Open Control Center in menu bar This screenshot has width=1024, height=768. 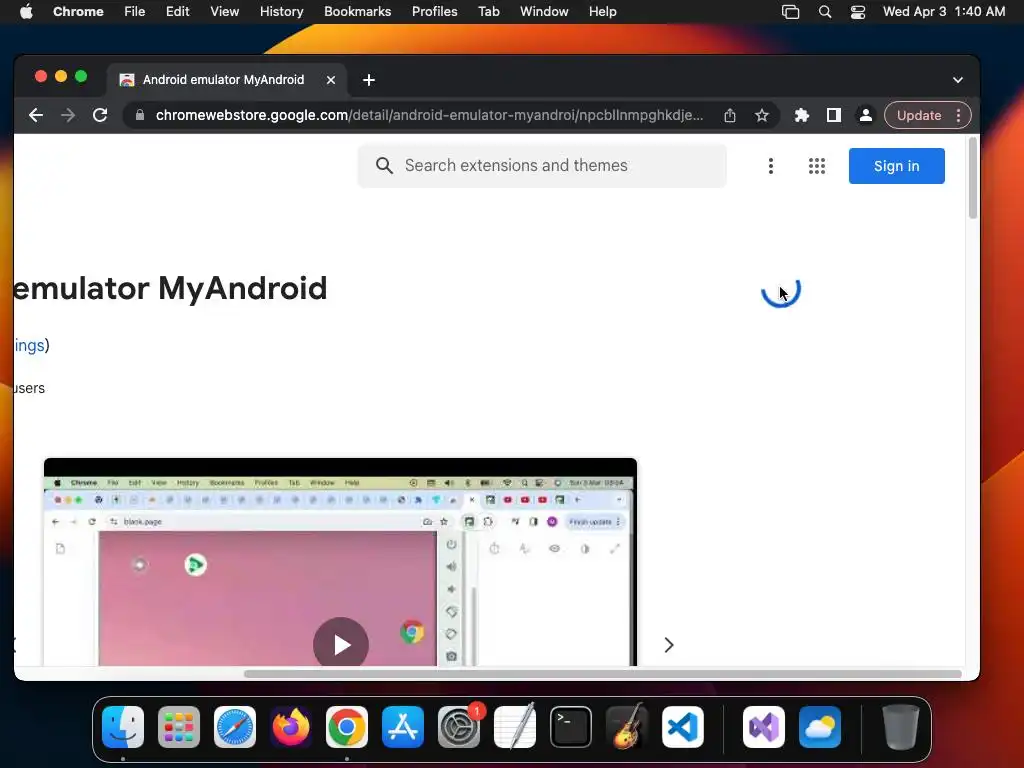point(857,12)
